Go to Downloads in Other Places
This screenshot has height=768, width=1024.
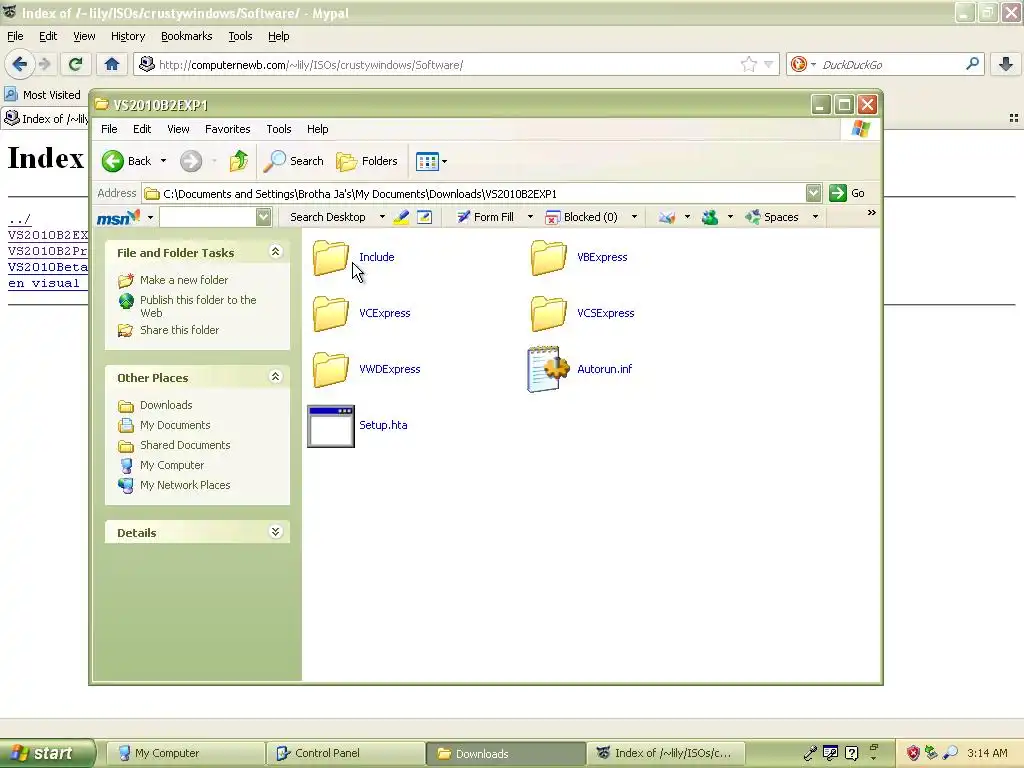[155, 406]
